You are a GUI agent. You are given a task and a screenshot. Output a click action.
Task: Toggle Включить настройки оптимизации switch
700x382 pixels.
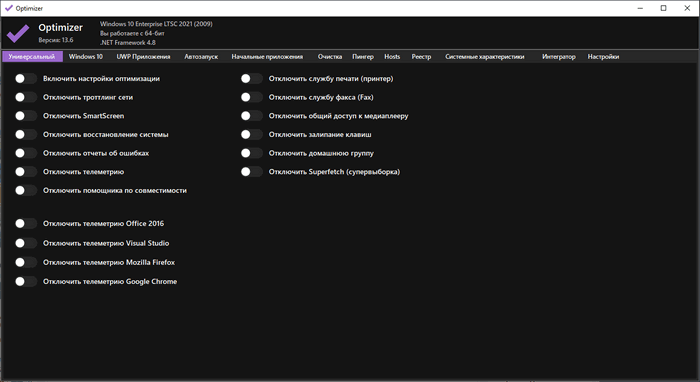click(x=25, y=79)
